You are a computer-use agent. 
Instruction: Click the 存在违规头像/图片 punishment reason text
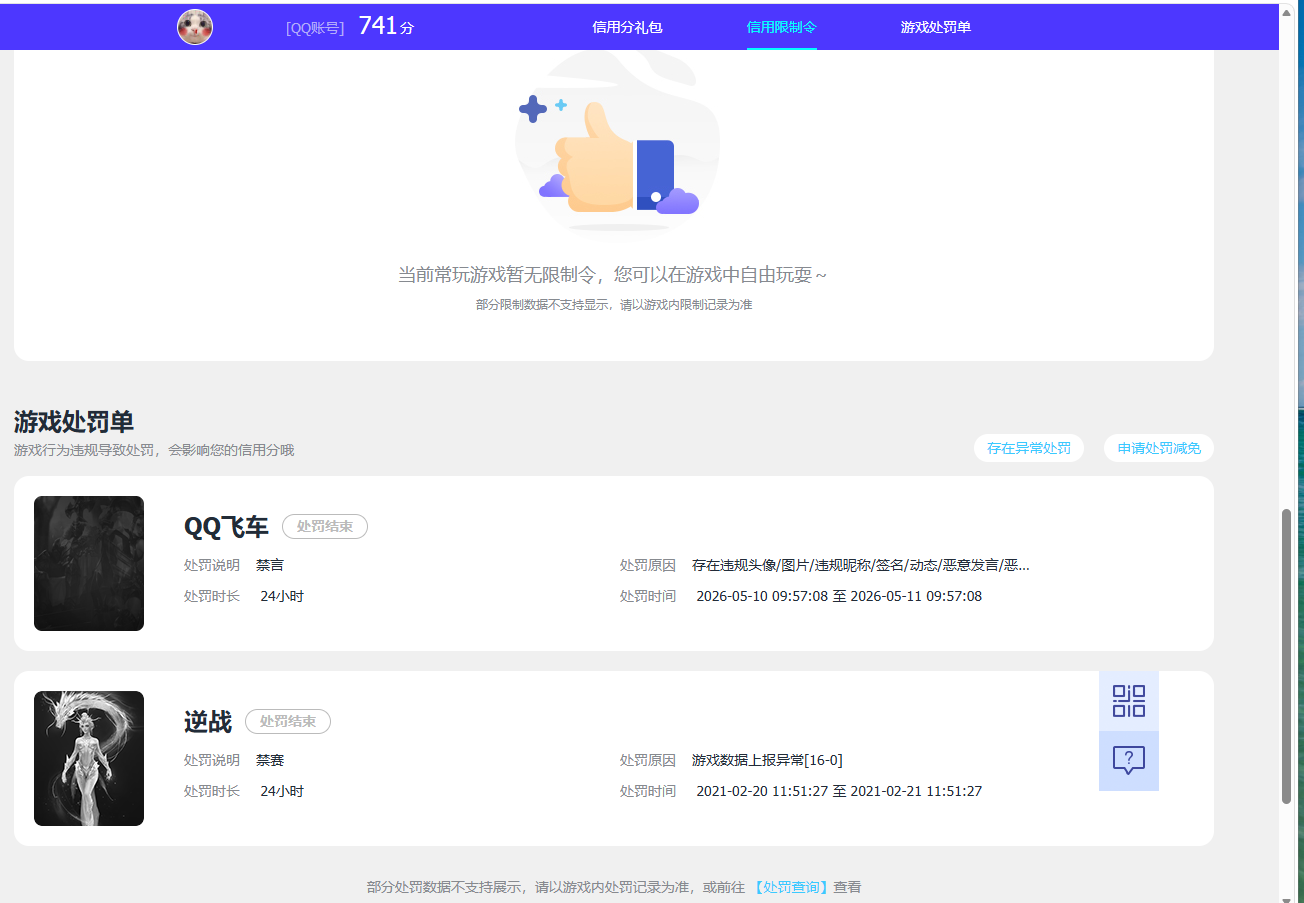[861, 565]
